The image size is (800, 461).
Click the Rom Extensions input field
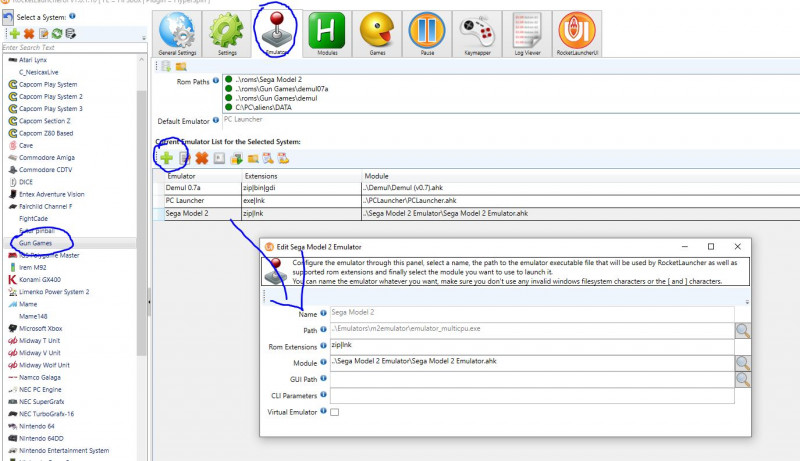tap(532, 346)
